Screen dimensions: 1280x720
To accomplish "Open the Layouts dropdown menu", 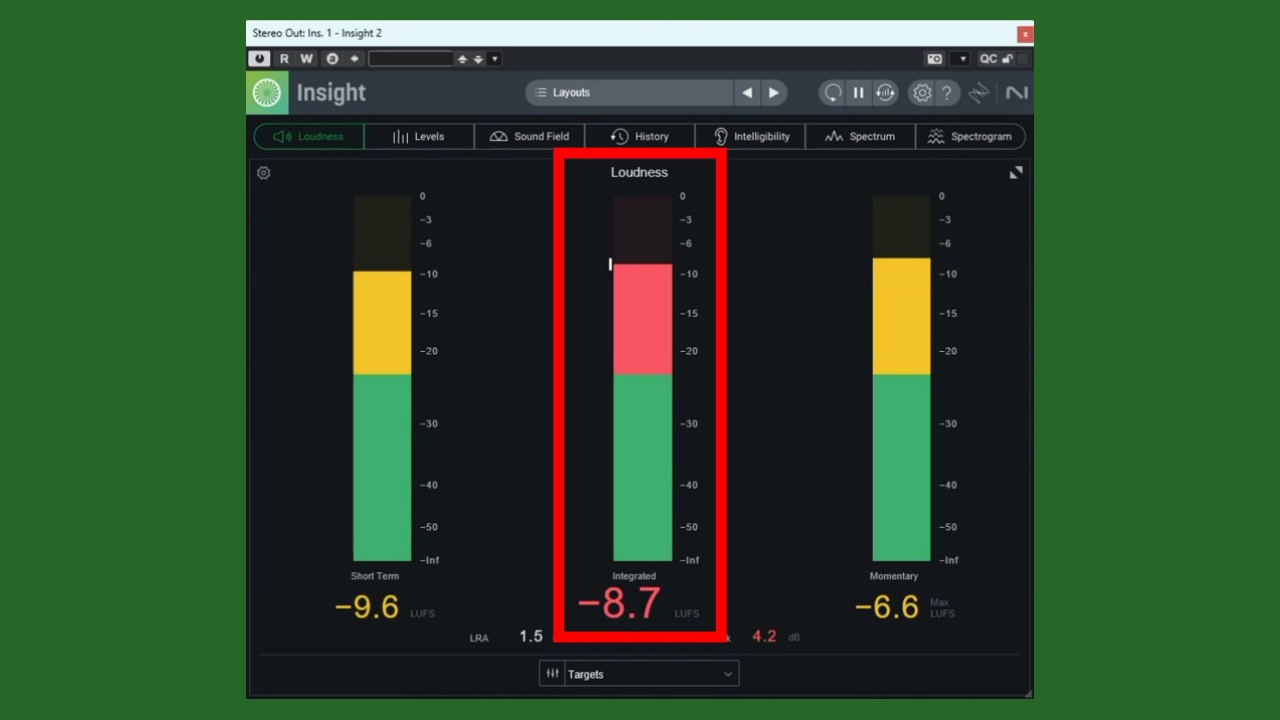I will click(630, 93).
